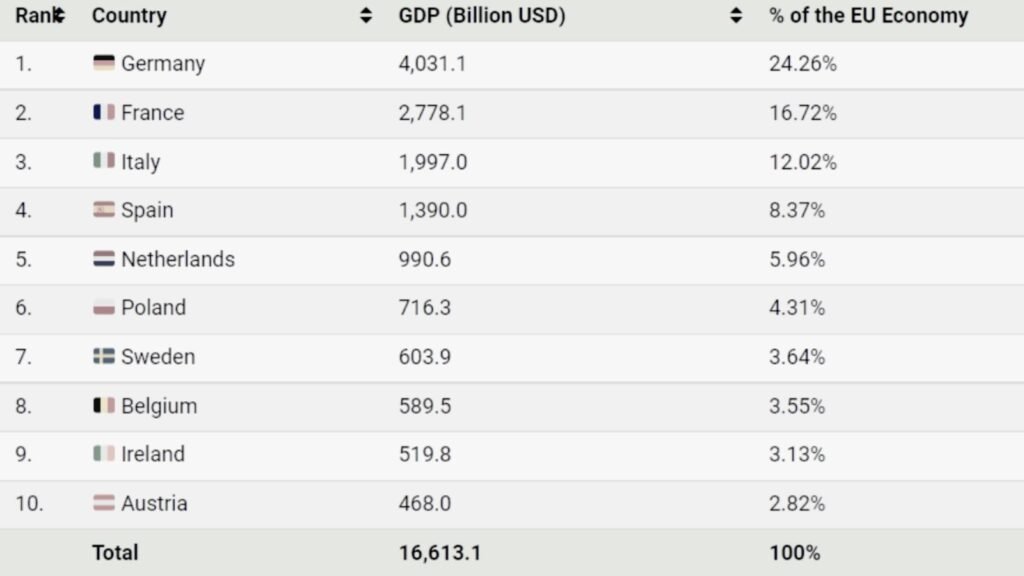
Task: Click the Sweden flag icon
Action: click(104, 356)
